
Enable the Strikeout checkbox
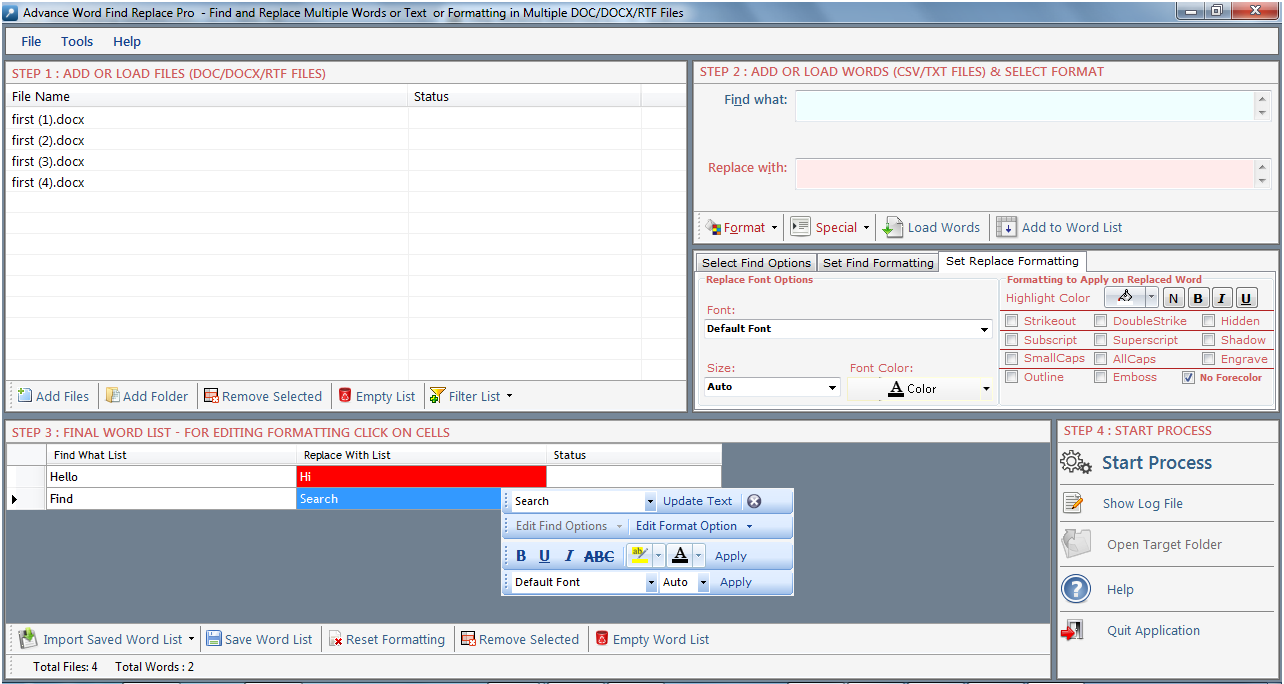pyautogui.click(x=1012, y=321)
